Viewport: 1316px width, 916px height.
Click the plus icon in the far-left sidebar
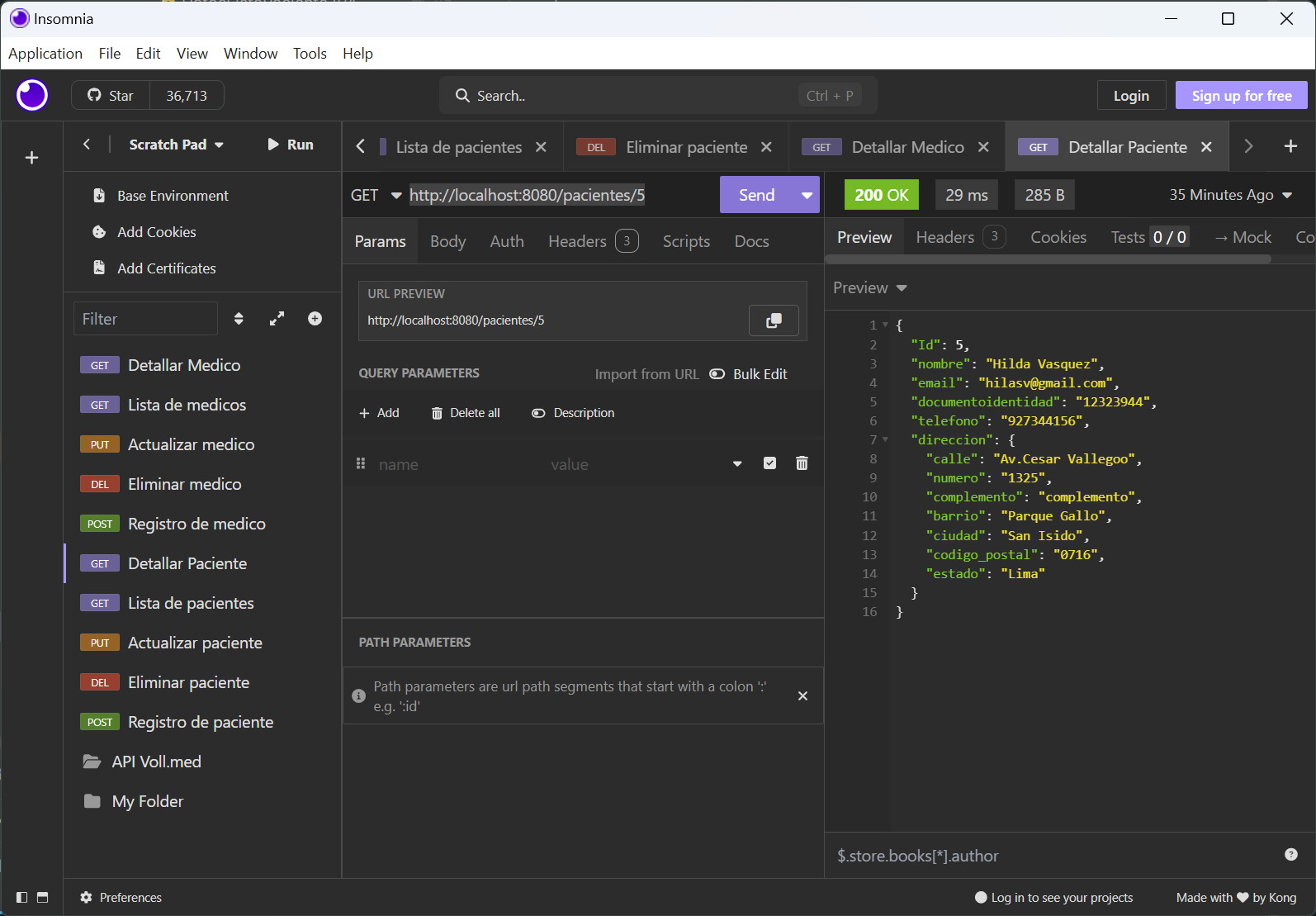point(31,157)
